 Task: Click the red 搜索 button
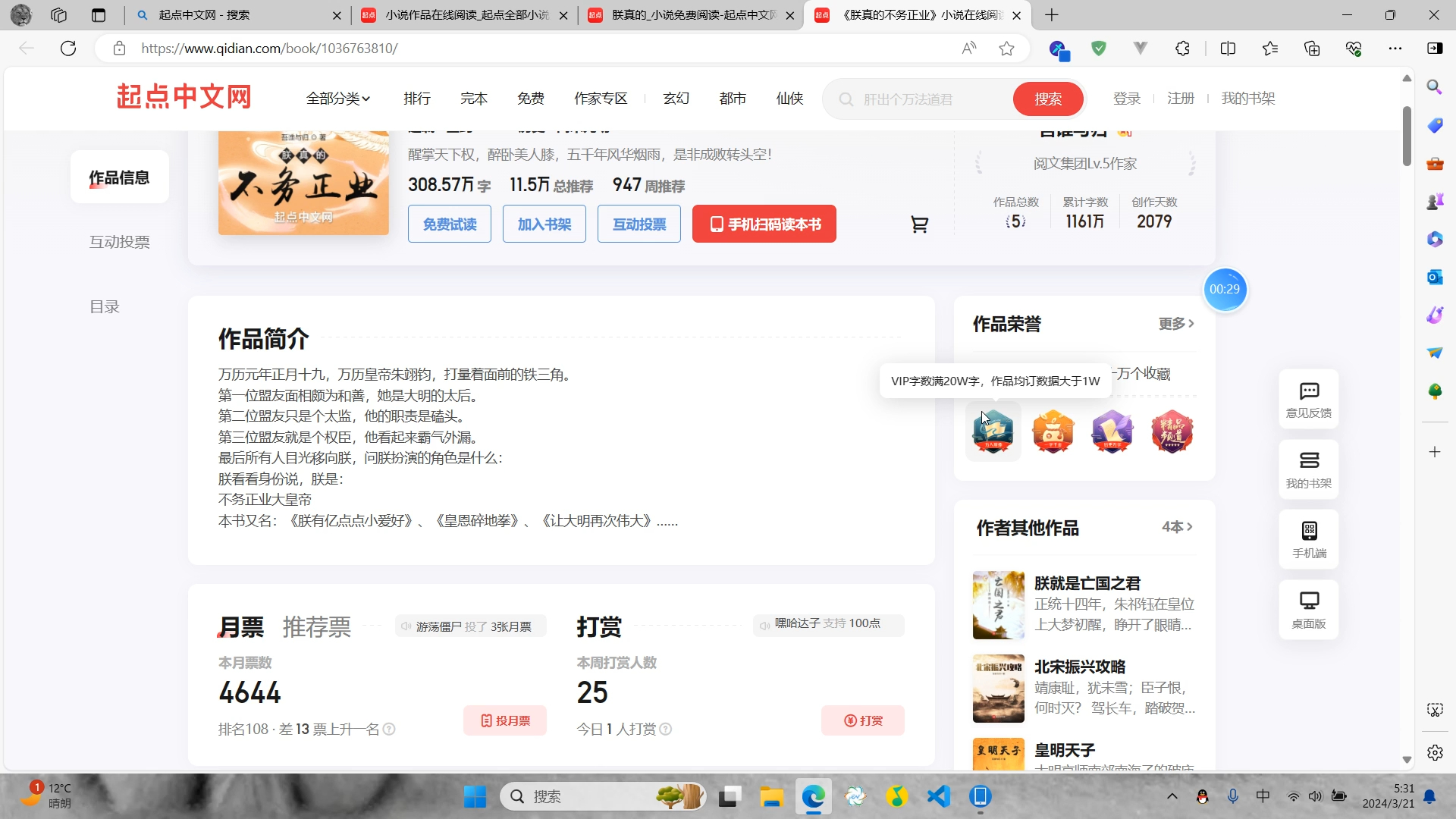tap(1048, 99)
